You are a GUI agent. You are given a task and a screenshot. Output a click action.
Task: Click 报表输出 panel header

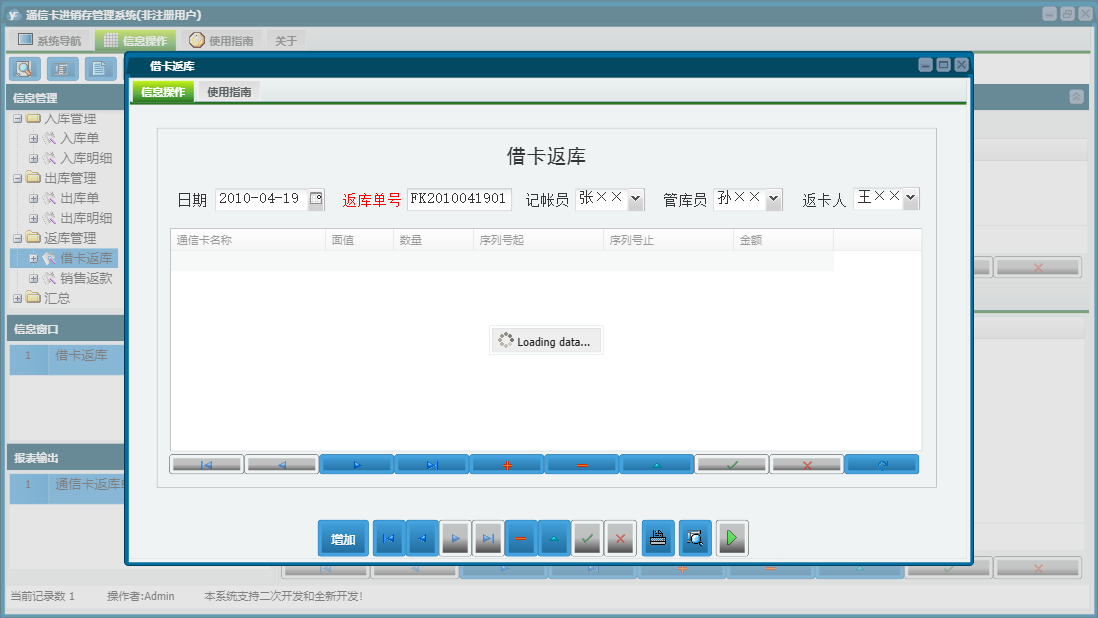(x=65, y=458)
